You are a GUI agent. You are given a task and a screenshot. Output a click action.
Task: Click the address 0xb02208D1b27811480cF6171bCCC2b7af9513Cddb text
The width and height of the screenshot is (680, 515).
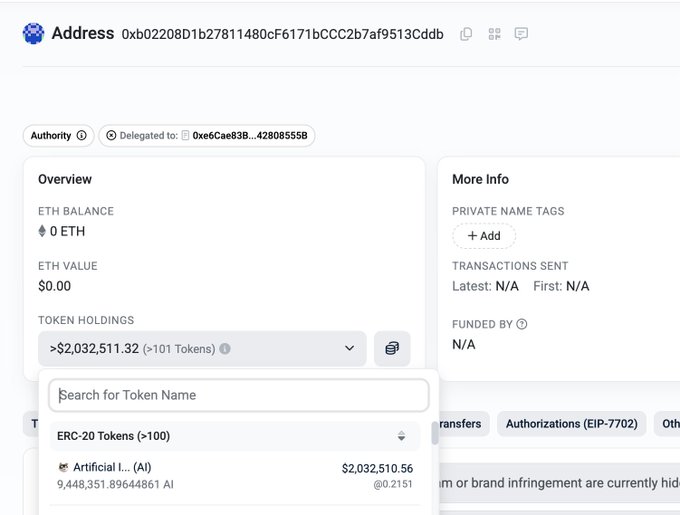pos(282,34)
